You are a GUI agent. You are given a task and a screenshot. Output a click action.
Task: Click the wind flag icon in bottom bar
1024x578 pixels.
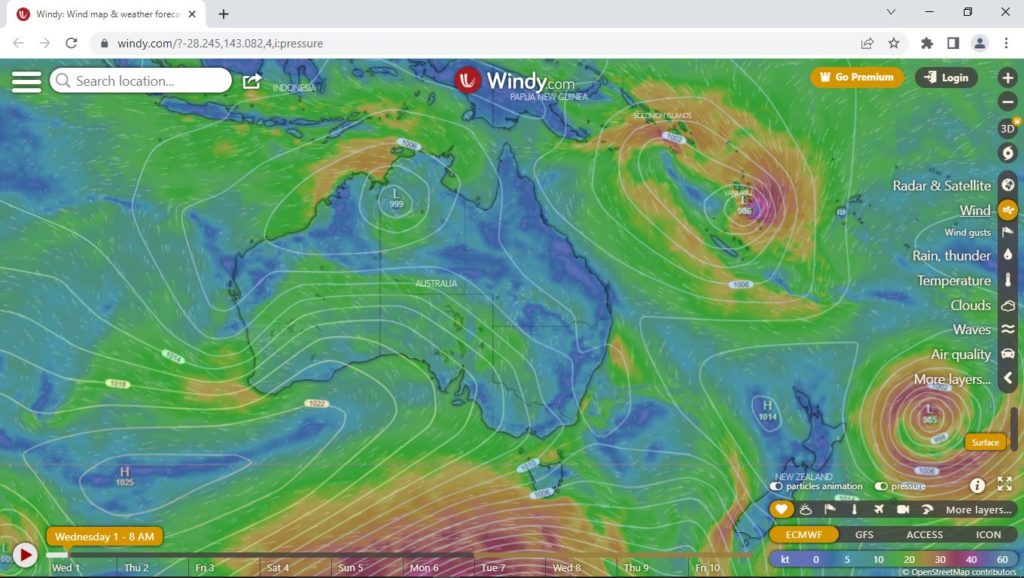coord(829,509)
